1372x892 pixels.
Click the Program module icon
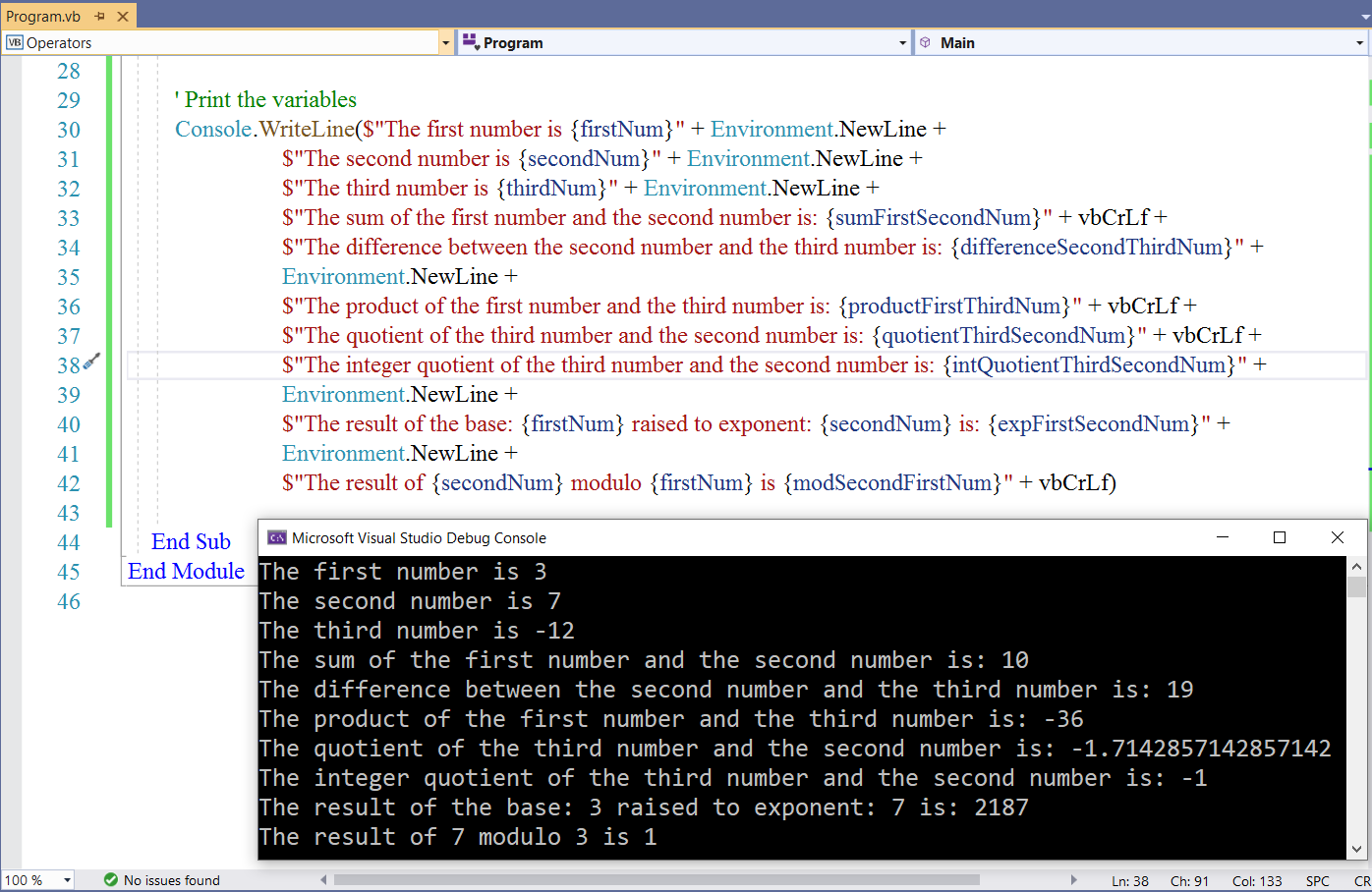(471, 42)
